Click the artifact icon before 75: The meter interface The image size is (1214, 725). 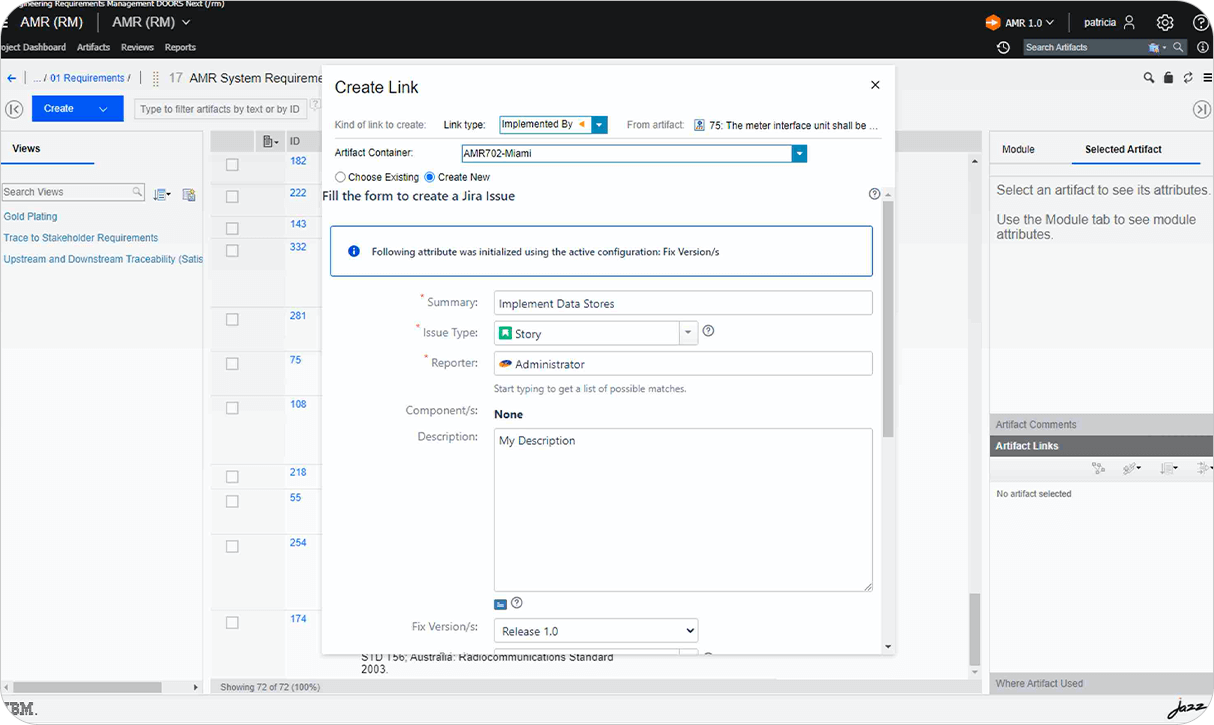coord(699,125)
